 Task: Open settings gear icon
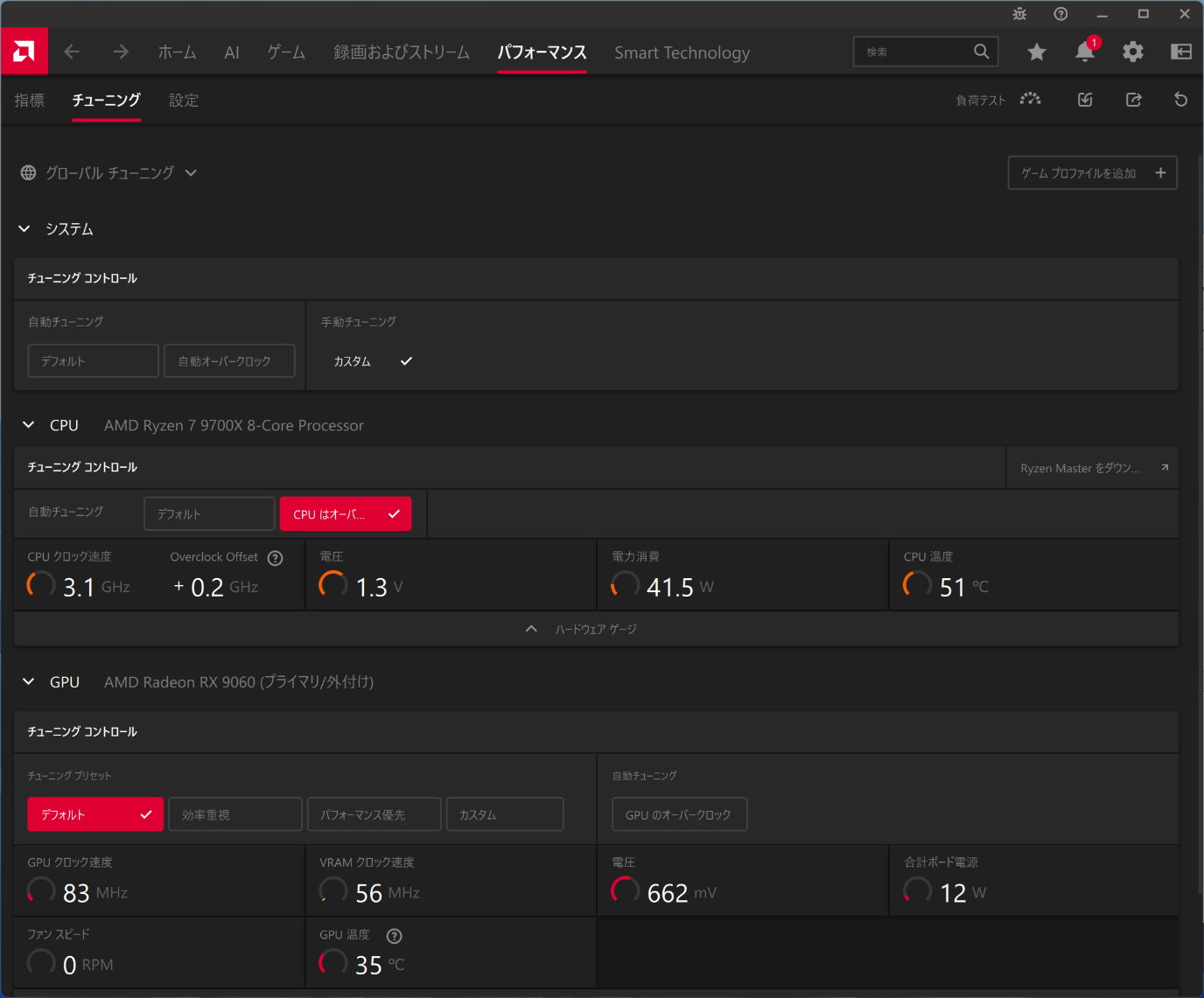pos(1133,52)
